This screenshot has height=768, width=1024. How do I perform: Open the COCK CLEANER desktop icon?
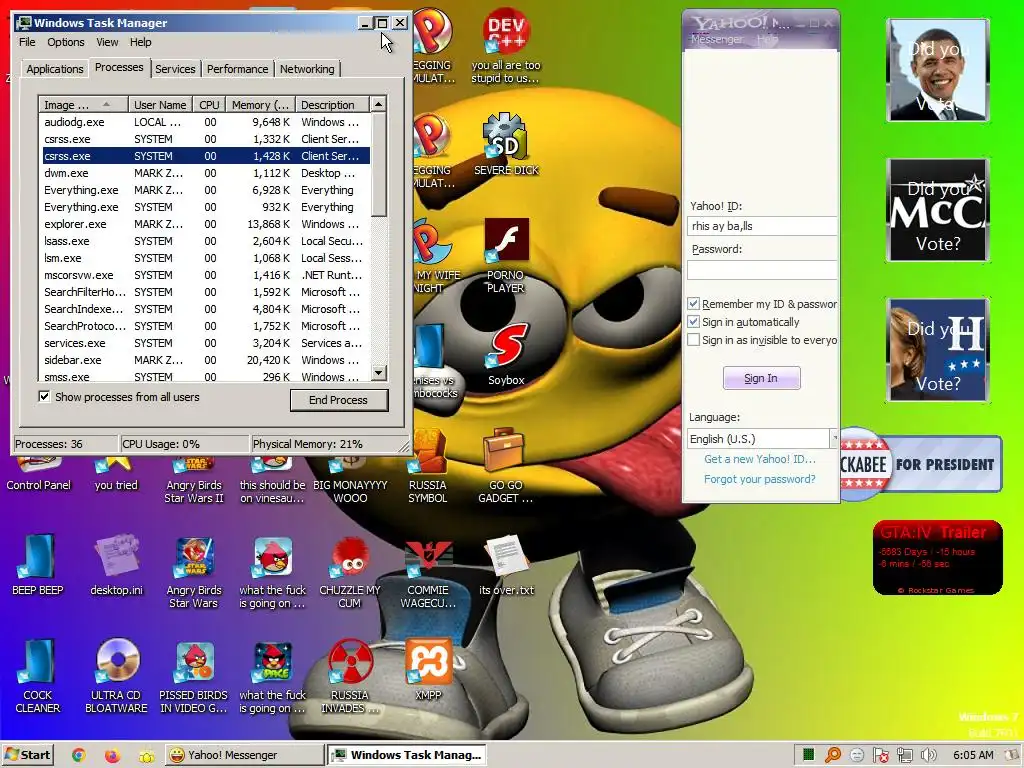(x=37, y=676)
